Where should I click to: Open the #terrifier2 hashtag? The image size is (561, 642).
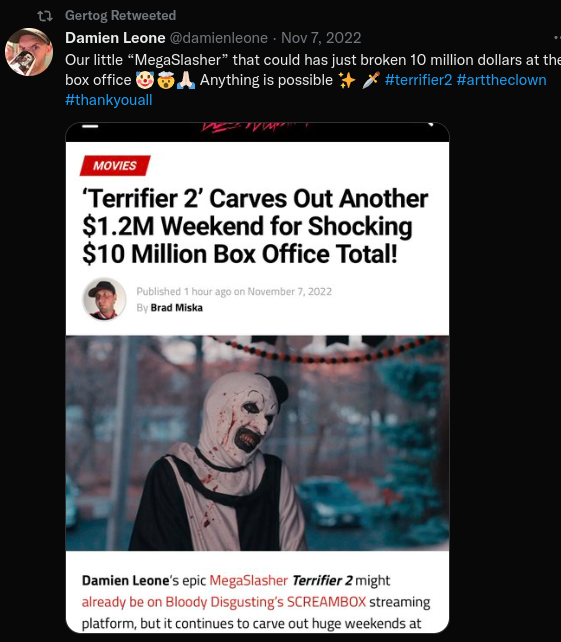point(418,80)
